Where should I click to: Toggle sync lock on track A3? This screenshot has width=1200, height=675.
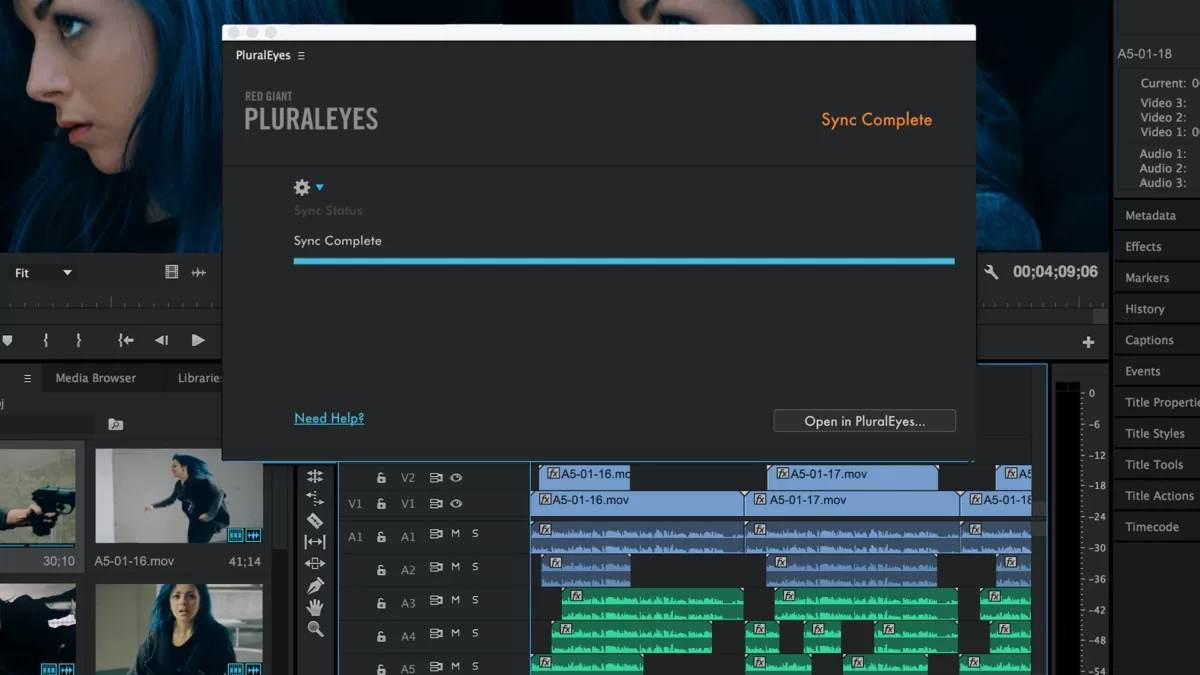pyautogui.click(x=436, y=602)
